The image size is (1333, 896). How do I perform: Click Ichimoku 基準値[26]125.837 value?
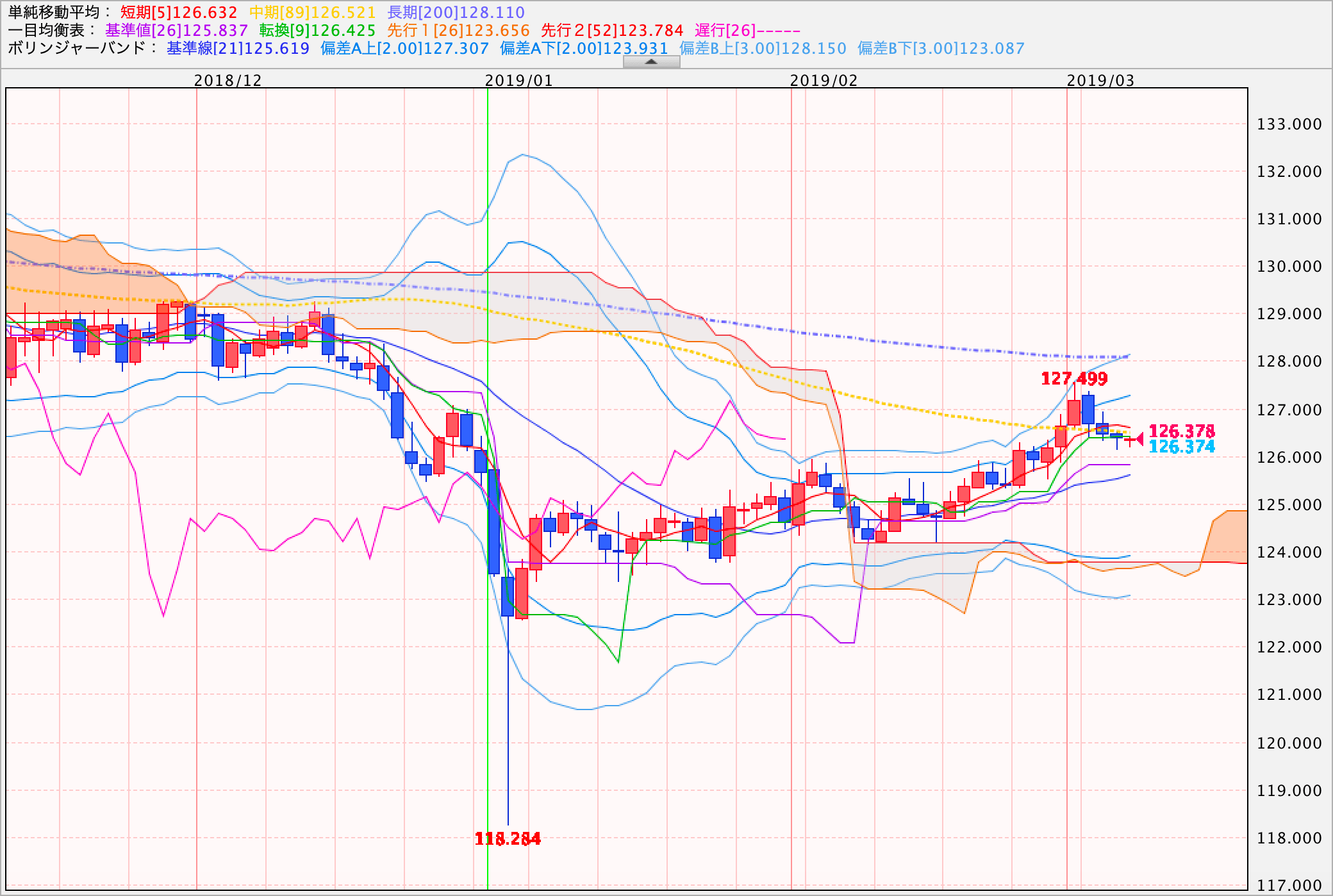(176, 30)
